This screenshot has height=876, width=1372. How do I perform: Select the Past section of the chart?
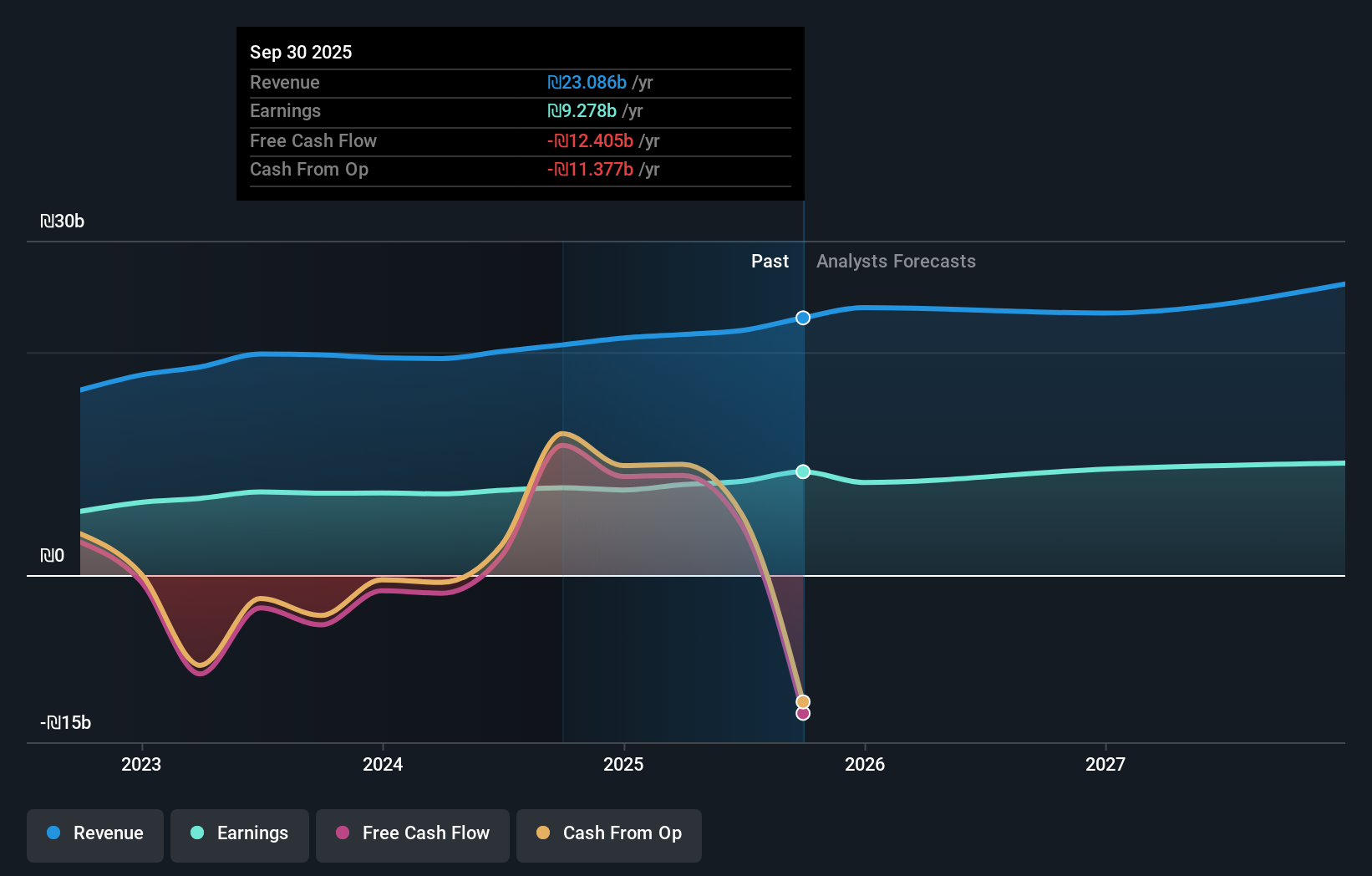[x=770, y=261]
